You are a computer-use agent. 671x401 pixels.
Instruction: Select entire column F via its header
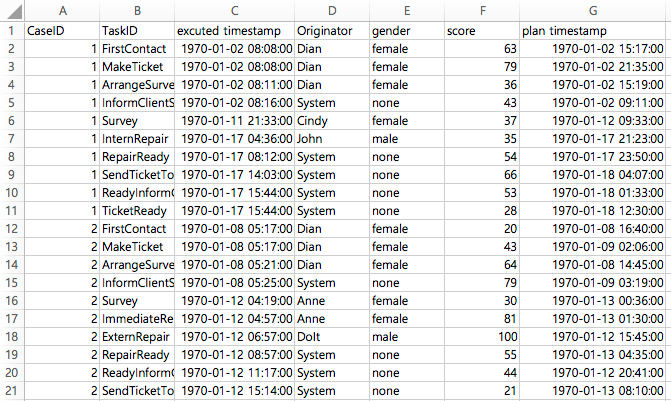click(x=482, y=10)
